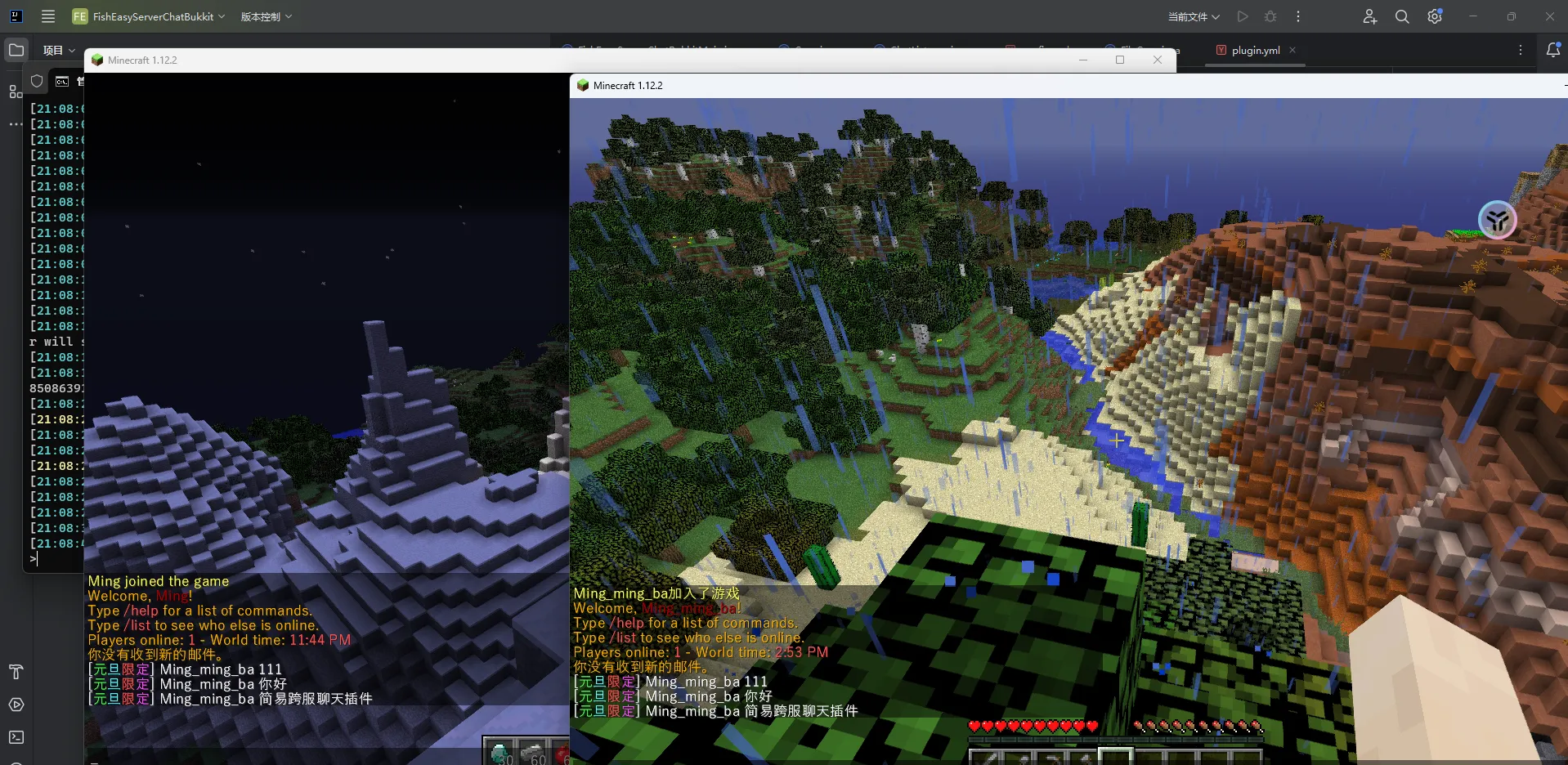Screen dimensions: 1568x765
Task: Open more run actions menu in toolbar
Action: pyautogui.click(x=1298, y=16)
